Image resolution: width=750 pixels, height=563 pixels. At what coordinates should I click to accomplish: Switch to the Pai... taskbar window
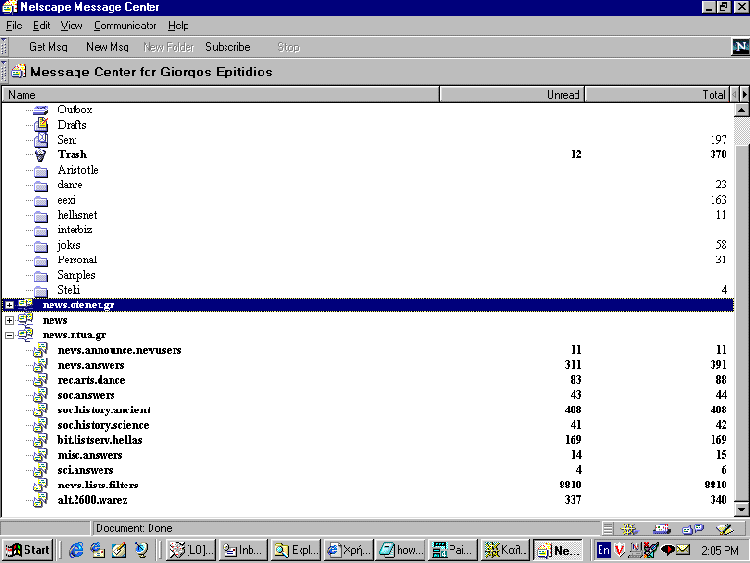click(x=453, y=550)
